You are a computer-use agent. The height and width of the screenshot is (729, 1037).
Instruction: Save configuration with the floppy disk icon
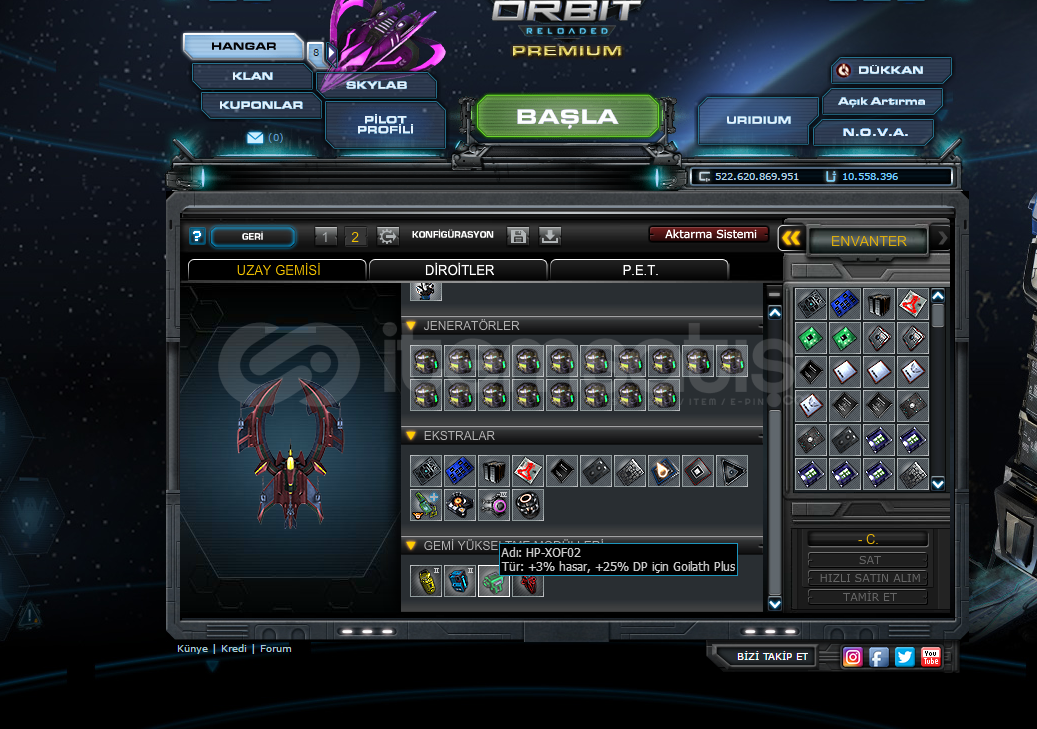point(518,236)
